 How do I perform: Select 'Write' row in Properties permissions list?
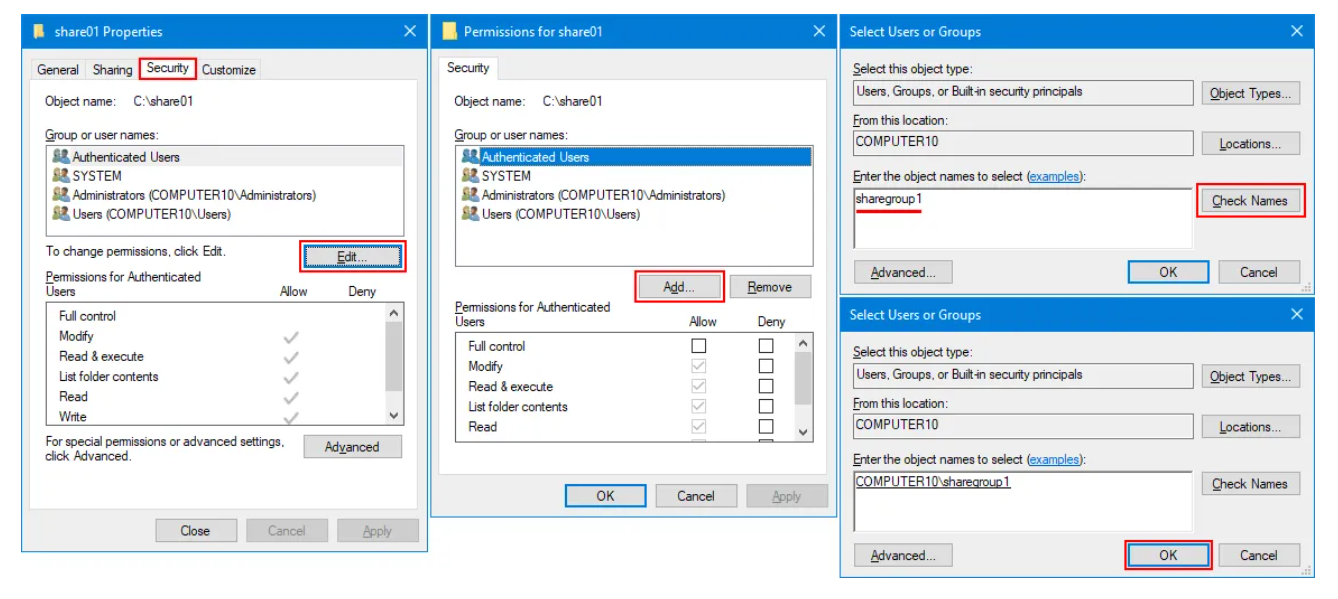[216, 417]
